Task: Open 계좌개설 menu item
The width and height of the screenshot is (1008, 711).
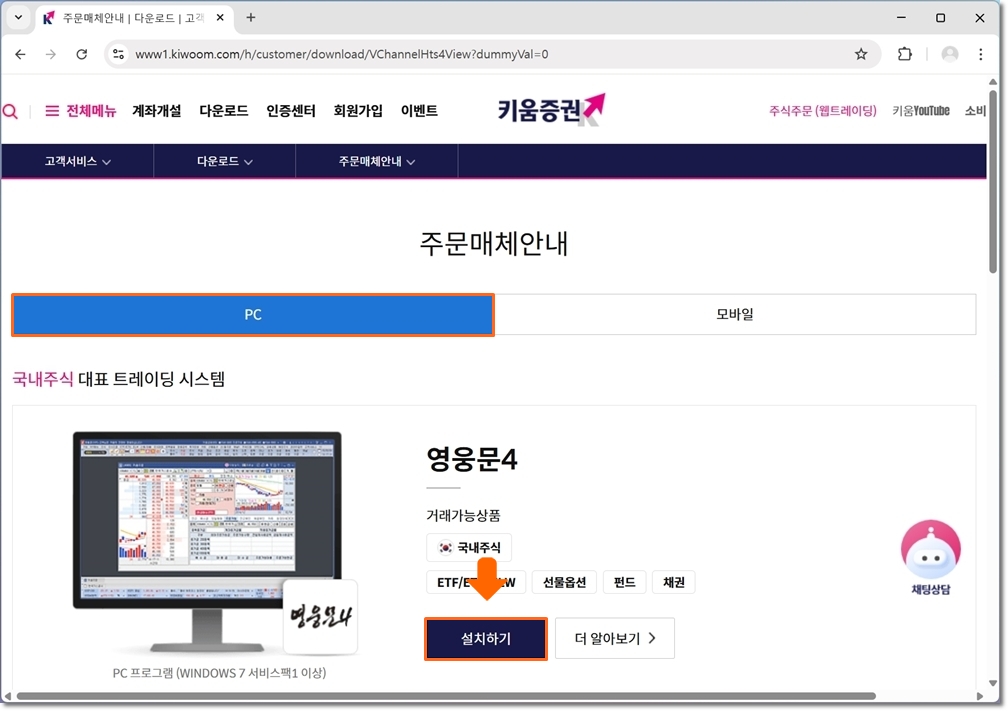Action: click(x=157, y=111)
